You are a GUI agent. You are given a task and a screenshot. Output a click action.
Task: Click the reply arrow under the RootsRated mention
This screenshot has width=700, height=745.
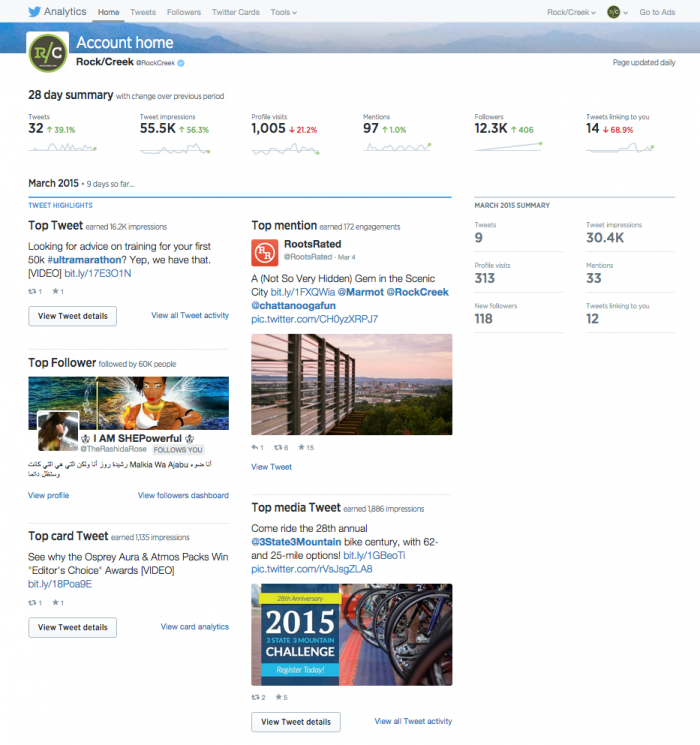(x=255, y=447)
